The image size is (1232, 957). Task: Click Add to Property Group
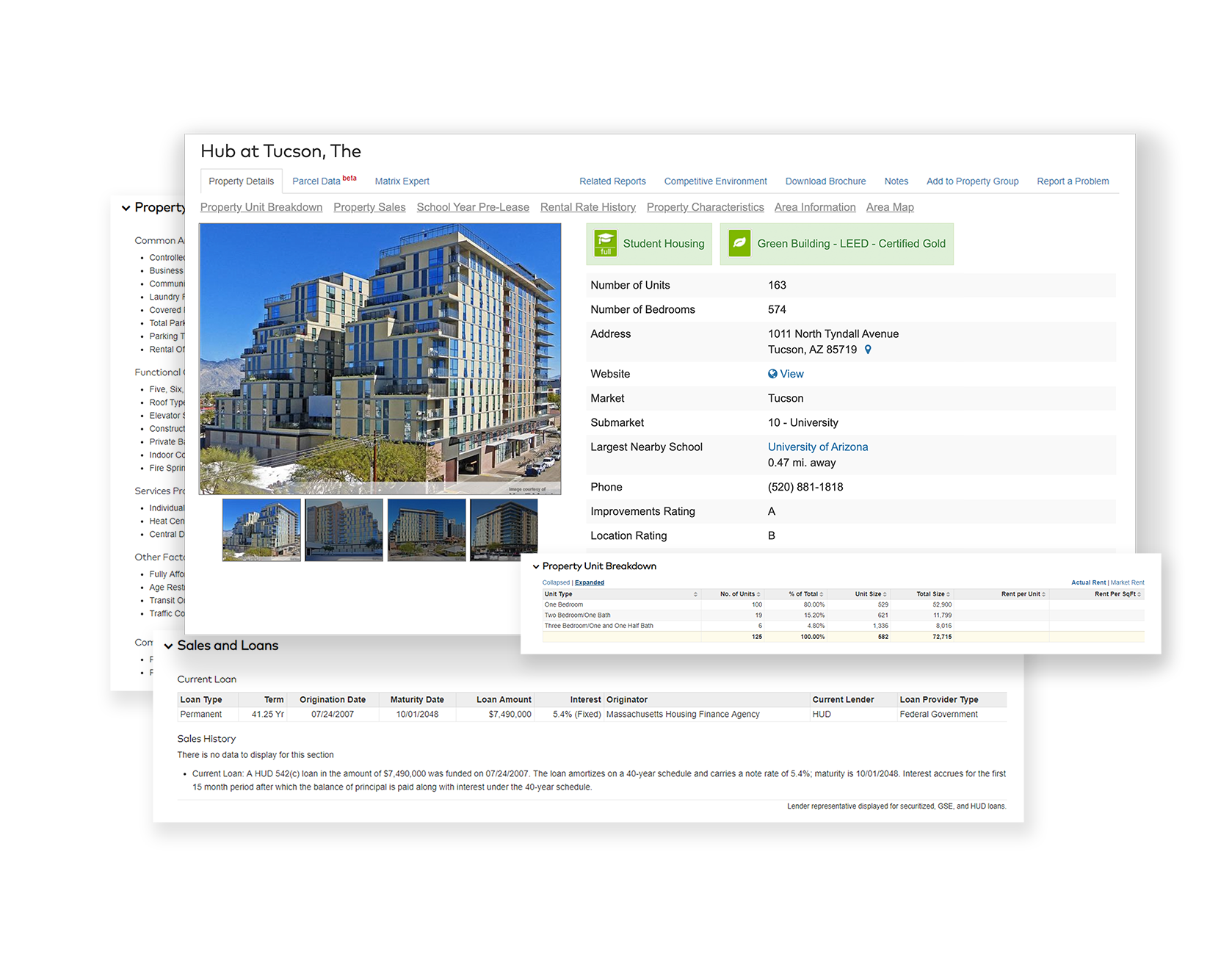pyautogui.click(x=972, y=181)
